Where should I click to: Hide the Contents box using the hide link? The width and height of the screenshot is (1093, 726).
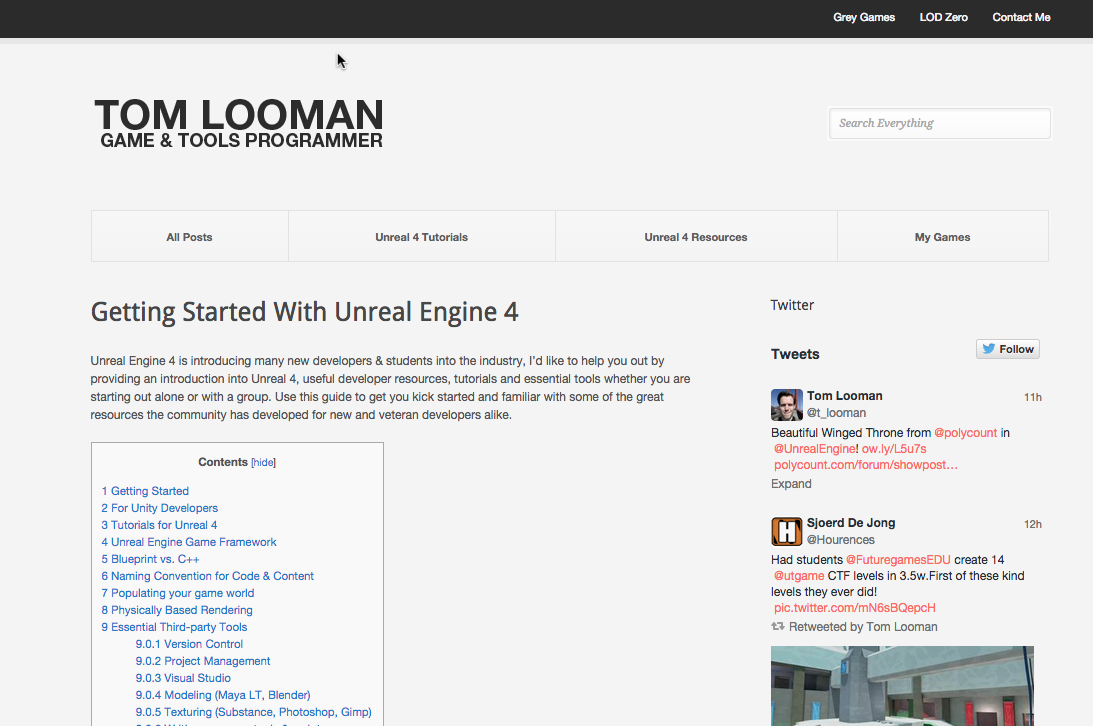click(261, 461)
